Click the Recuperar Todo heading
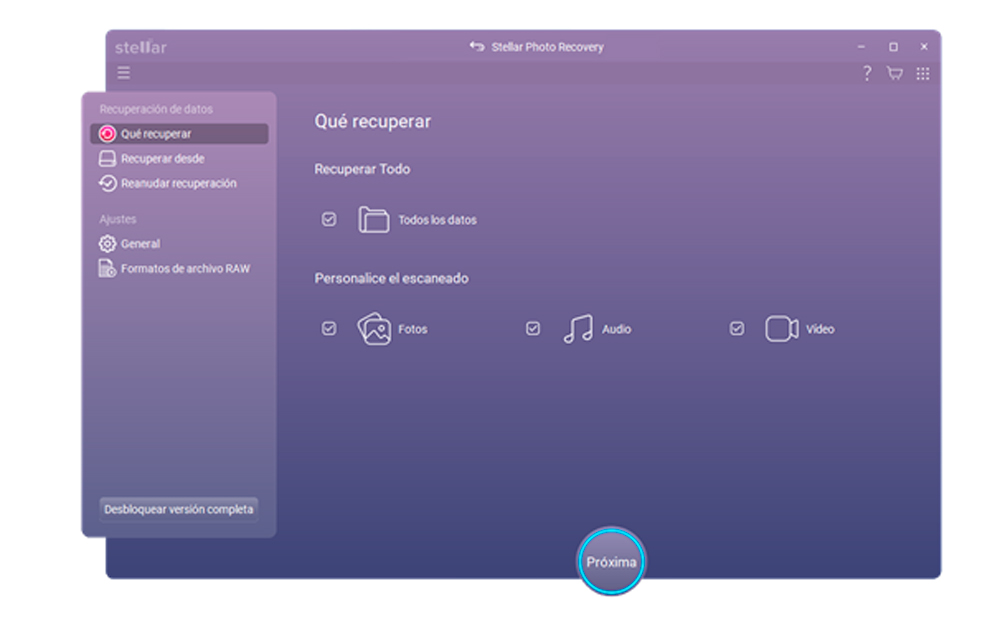The height and width of the screenshot is (624, 1000). [x=362, y=169]
